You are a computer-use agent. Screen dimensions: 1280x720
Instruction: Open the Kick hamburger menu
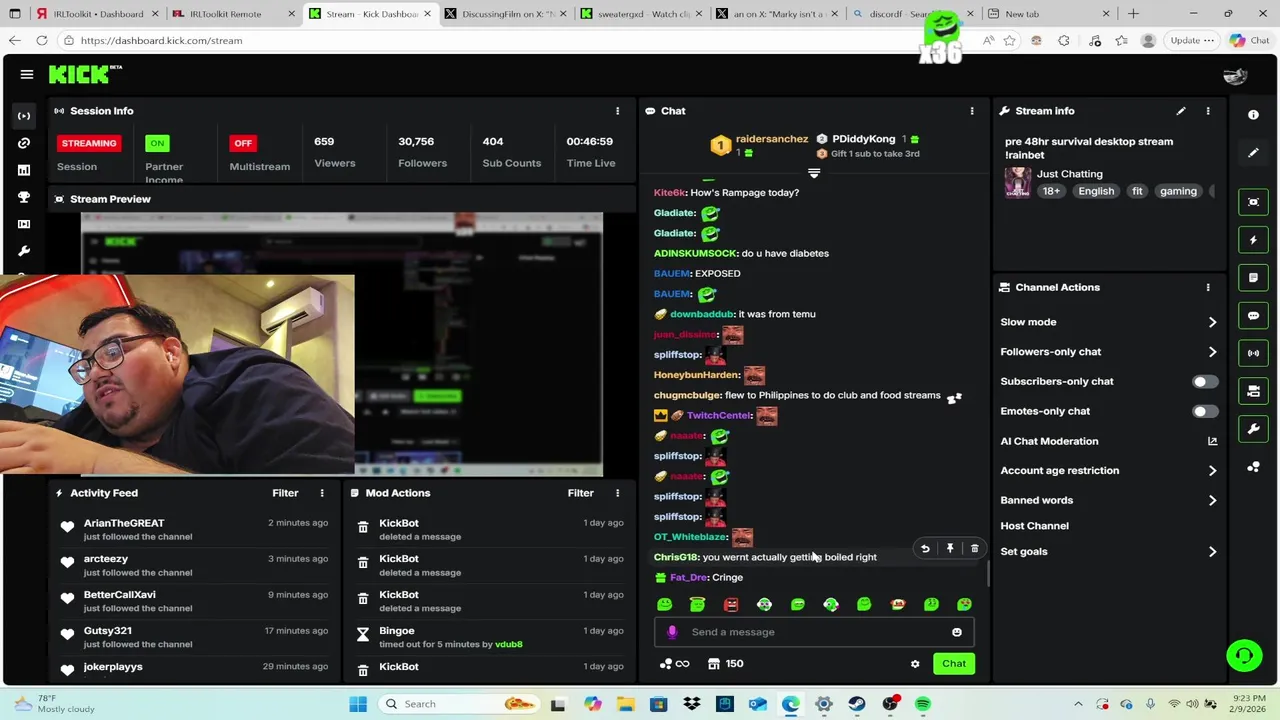[x=27, y=74]
